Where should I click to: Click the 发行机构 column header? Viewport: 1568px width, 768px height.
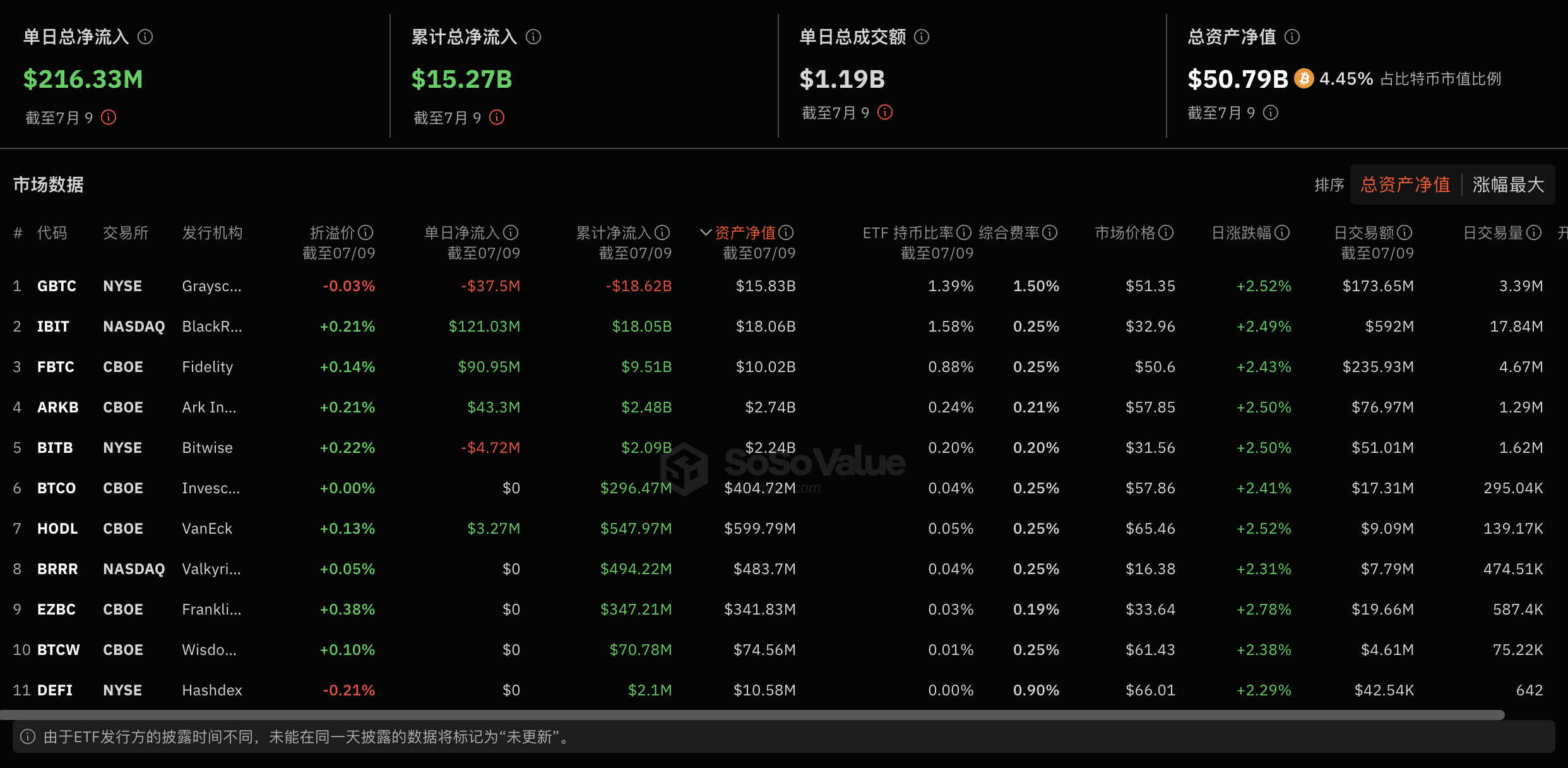point(212,233)
